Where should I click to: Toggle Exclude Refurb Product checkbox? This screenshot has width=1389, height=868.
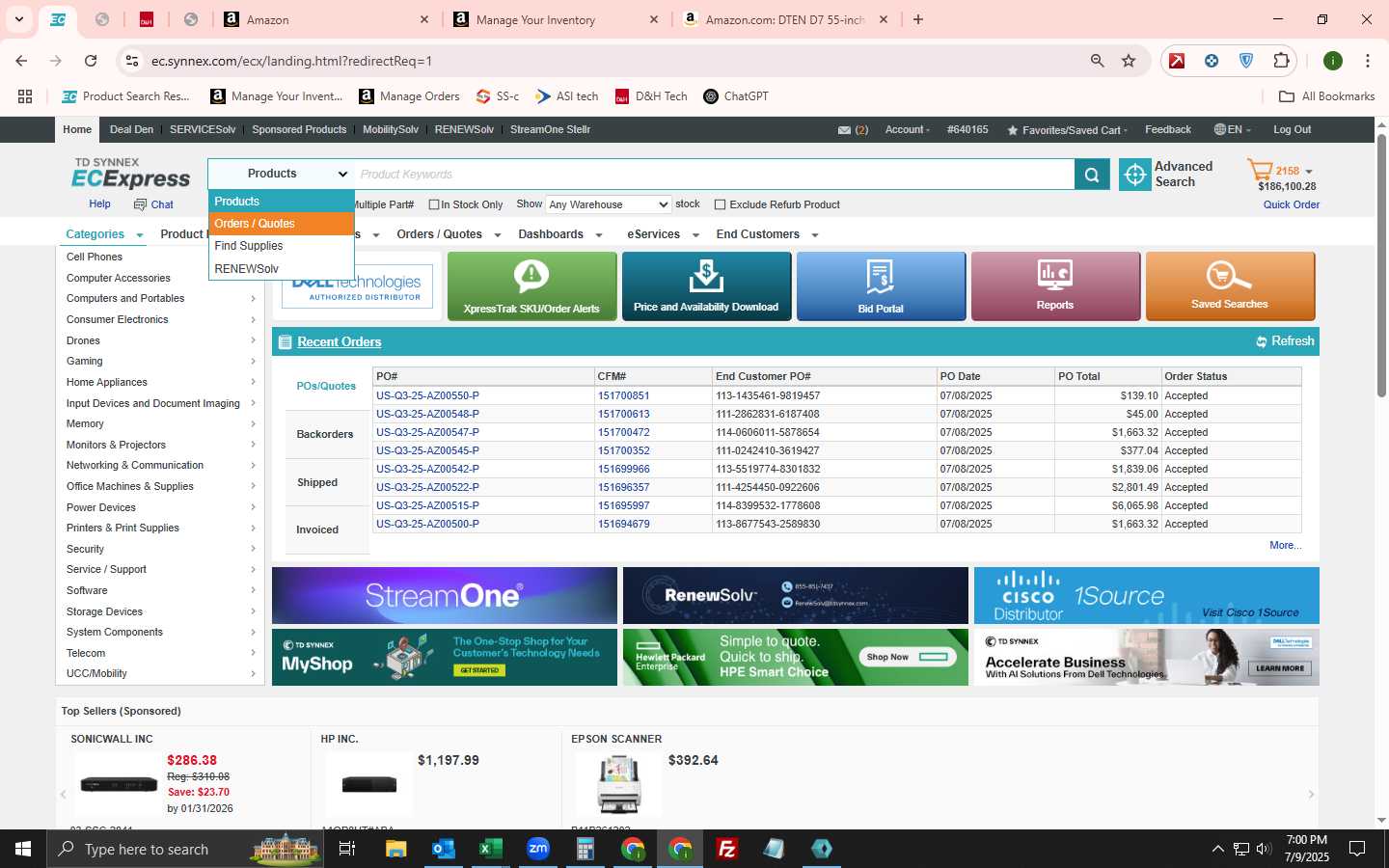720,204
